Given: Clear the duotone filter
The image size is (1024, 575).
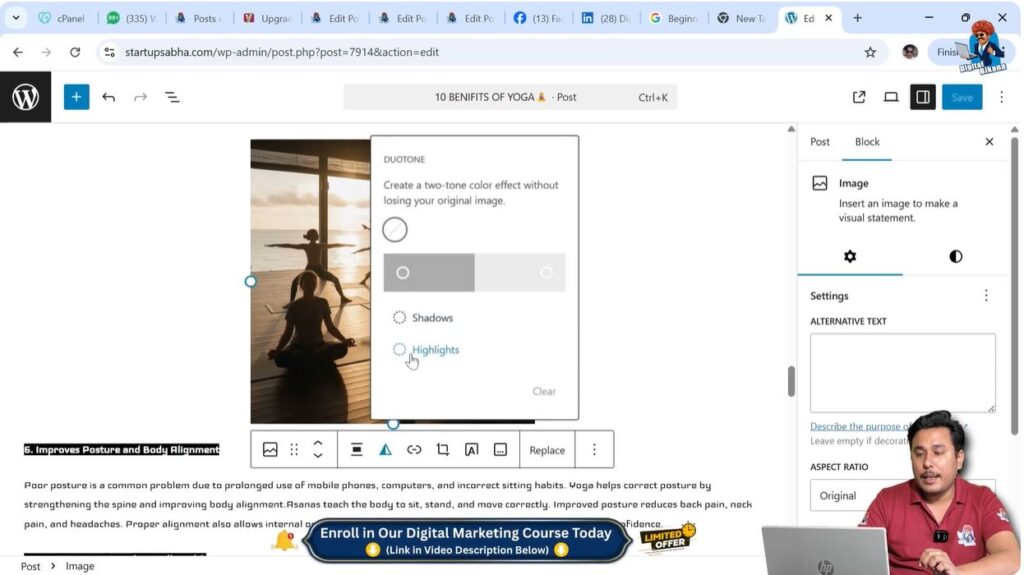Looking at the screenshot, I should [544, 391].
